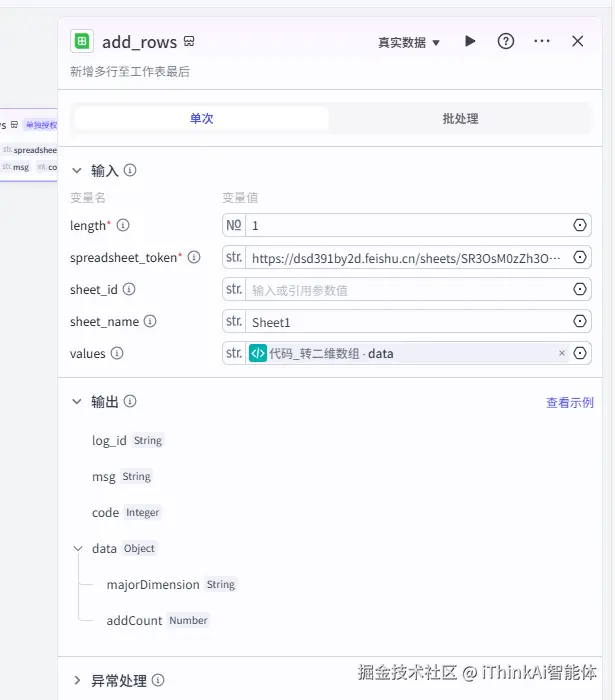Image resolution: width=615 pixels, height=700 pixels.
Task: Open the 真实数据 mode dropdown
Action: pyautogui.click(x=409, y=42)
